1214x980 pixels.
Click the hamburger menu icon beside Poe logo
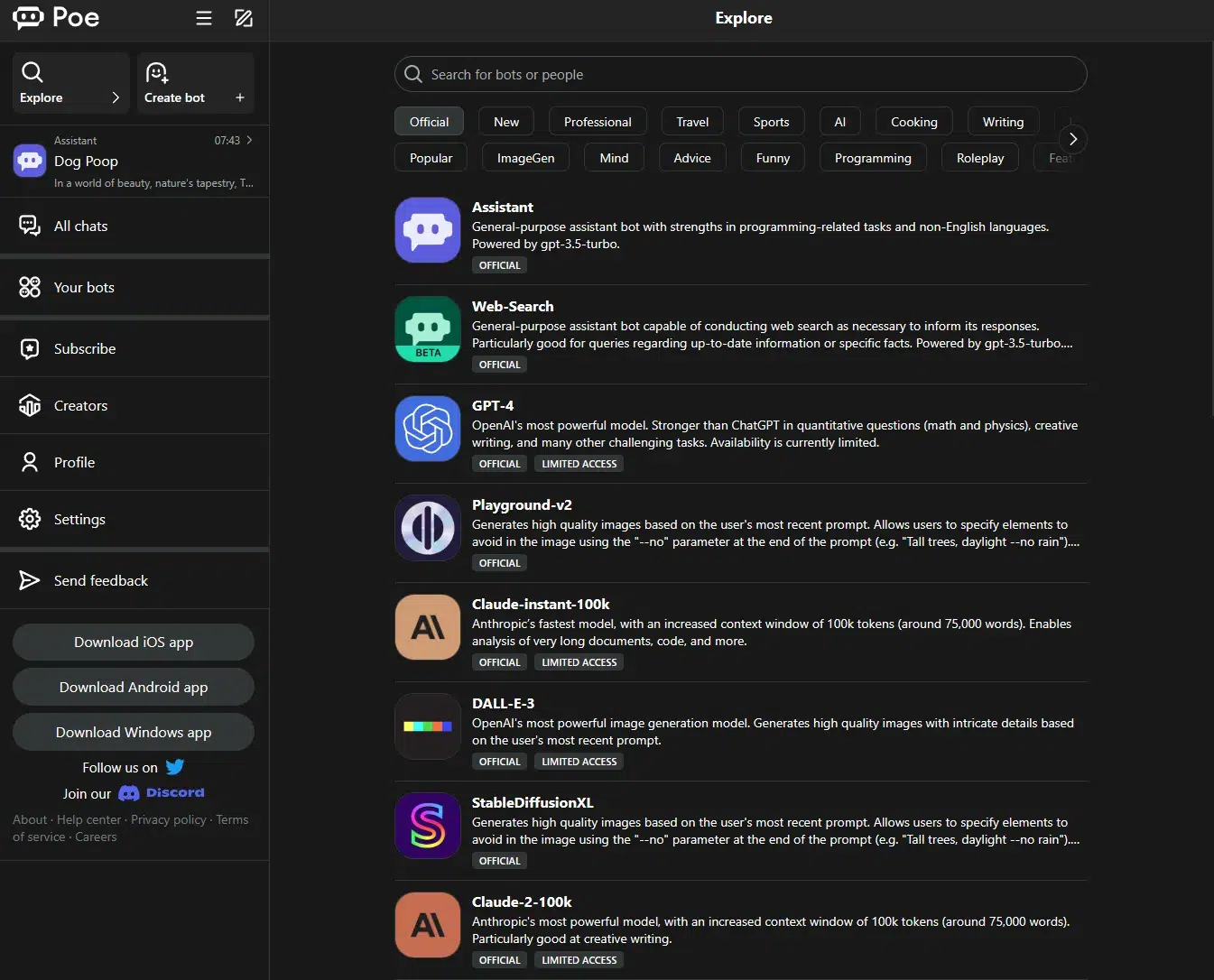[204, 18]
